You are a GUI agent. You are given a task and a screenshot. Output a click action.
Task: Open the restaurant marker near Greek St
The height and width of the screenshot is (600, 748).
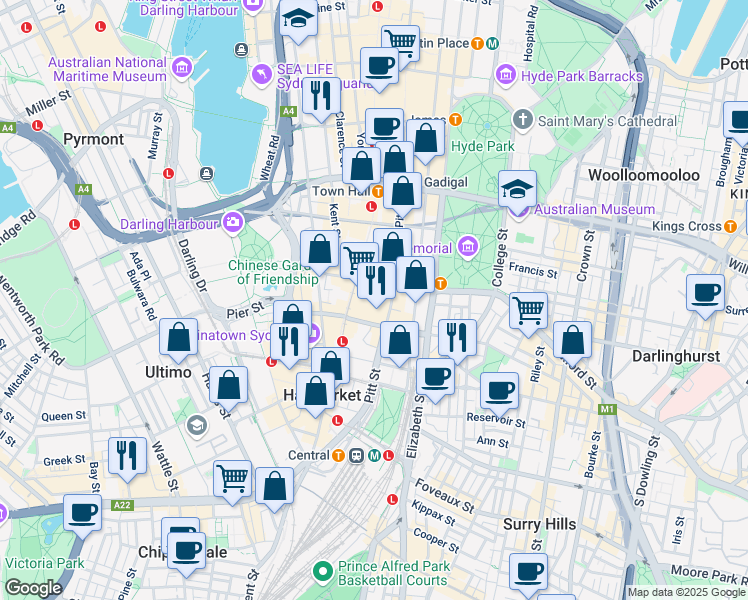[x=127, y=456]
